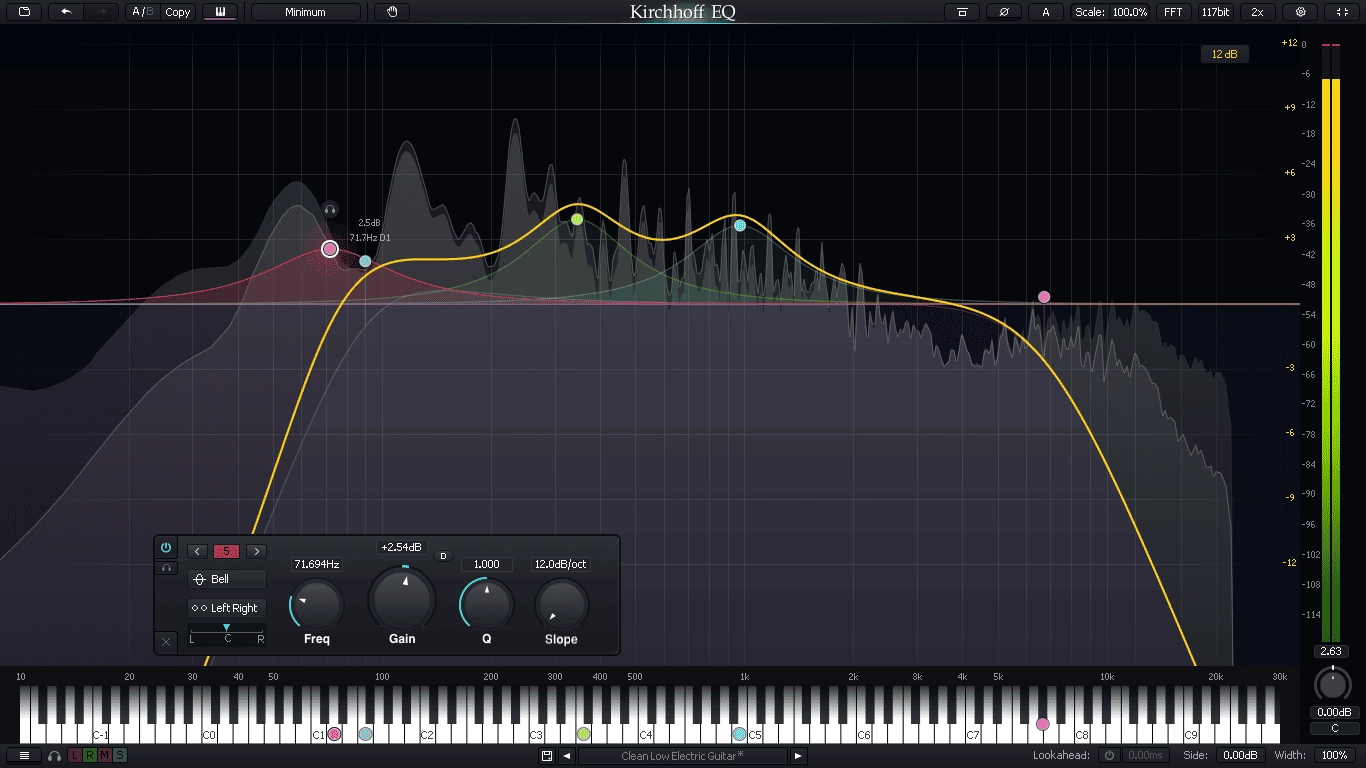Edit the 12.0dB/oct slope field
The image size is (1366, 768).
[x=561, y=564]
